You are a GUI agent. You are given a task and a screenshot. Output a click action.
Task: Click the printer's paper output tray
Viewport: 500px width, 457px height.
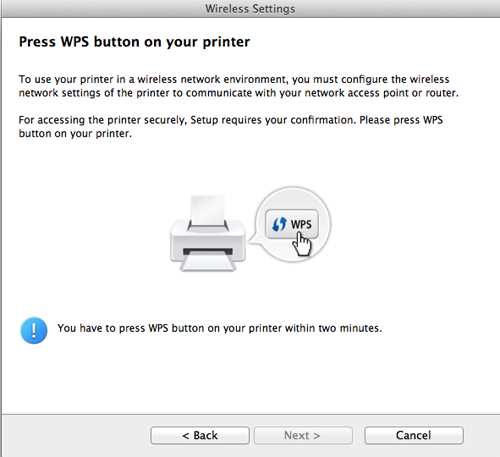[x=208, y=262]
